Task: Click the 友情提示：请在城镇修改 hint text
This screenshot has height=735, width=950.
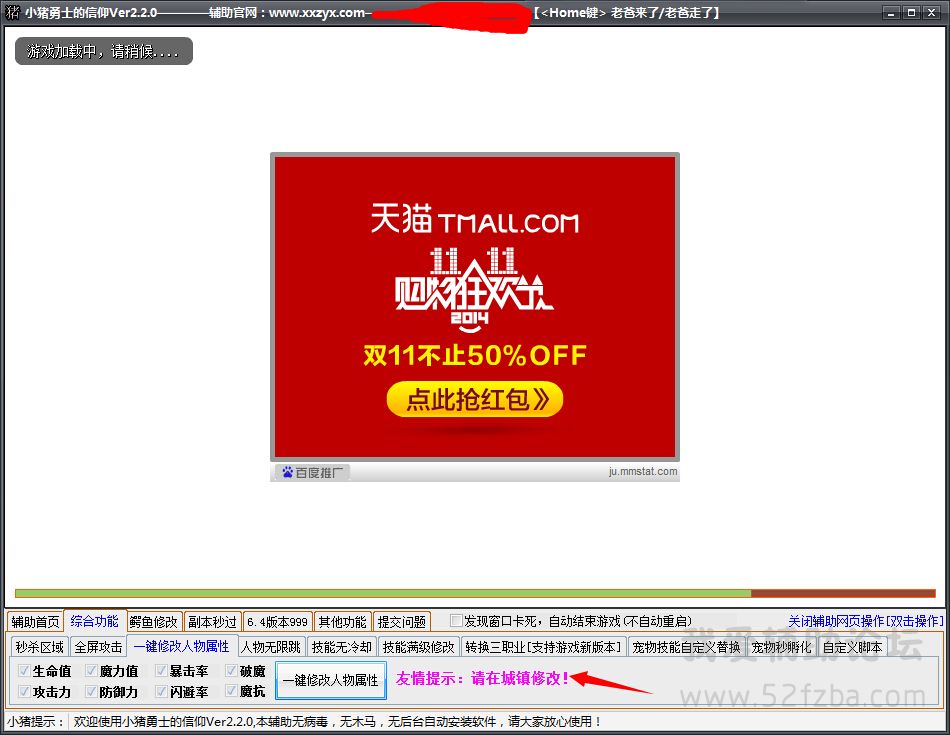Action: (x=482, y=678)
